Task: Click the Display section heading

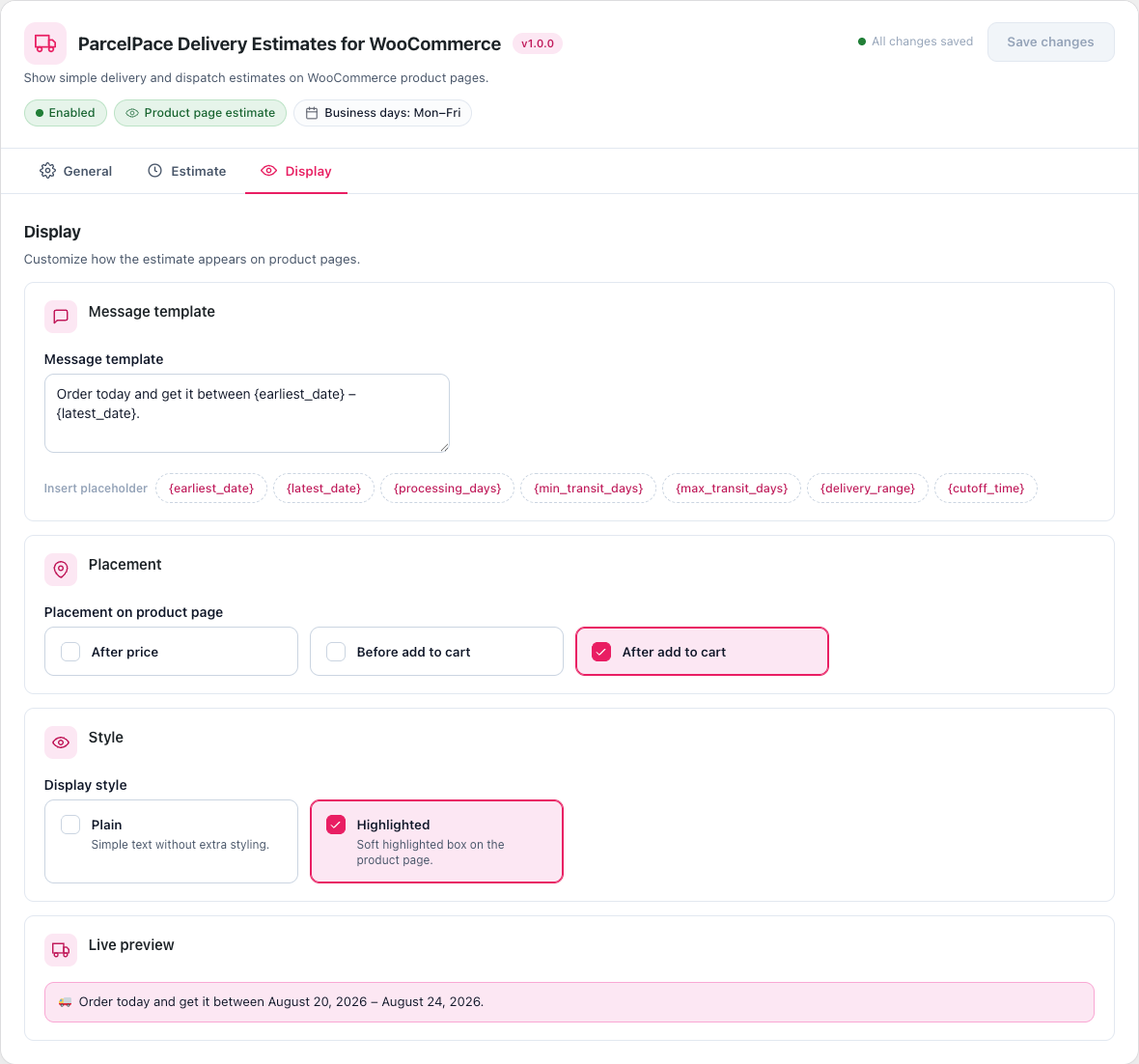Action: pyautogui.click(x=52, y=232)
